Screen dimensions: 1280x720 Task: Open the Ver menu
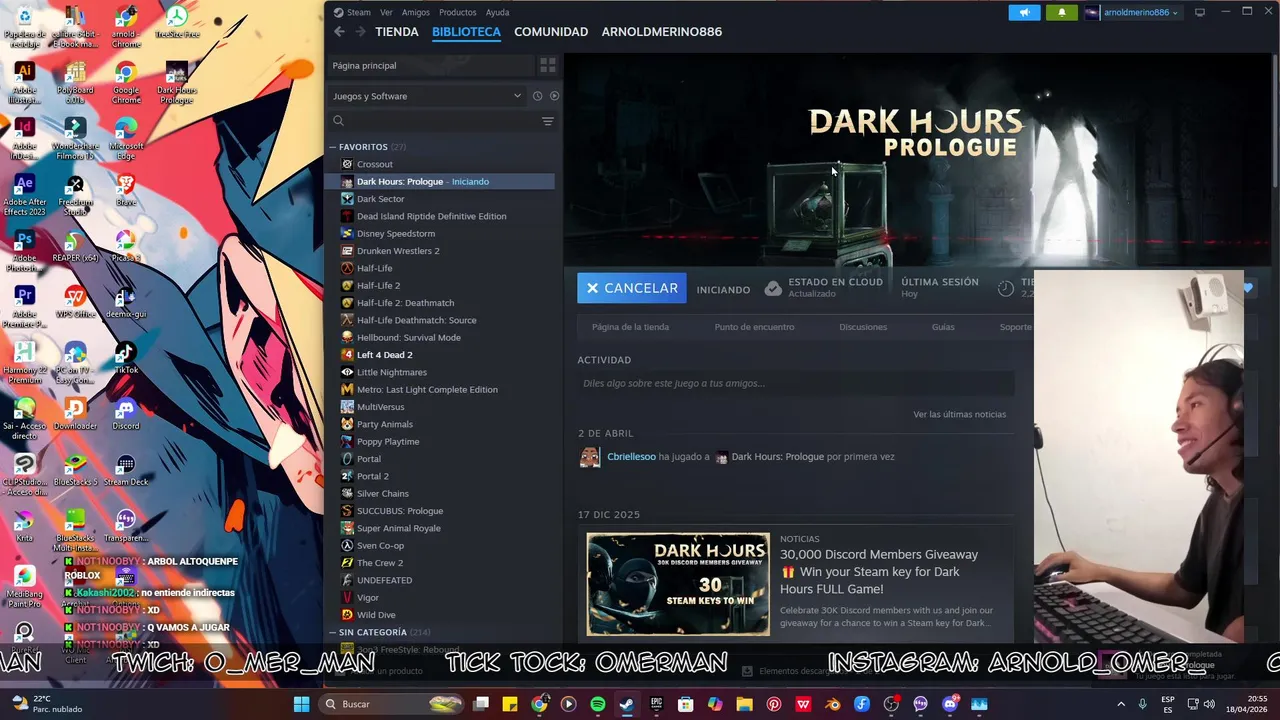[x=386, y=12]
